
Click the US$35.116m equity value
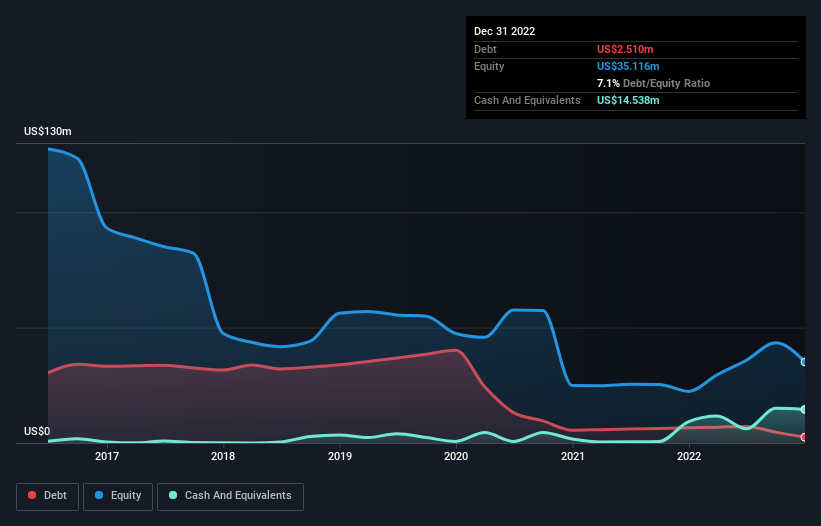pos(628,66)
